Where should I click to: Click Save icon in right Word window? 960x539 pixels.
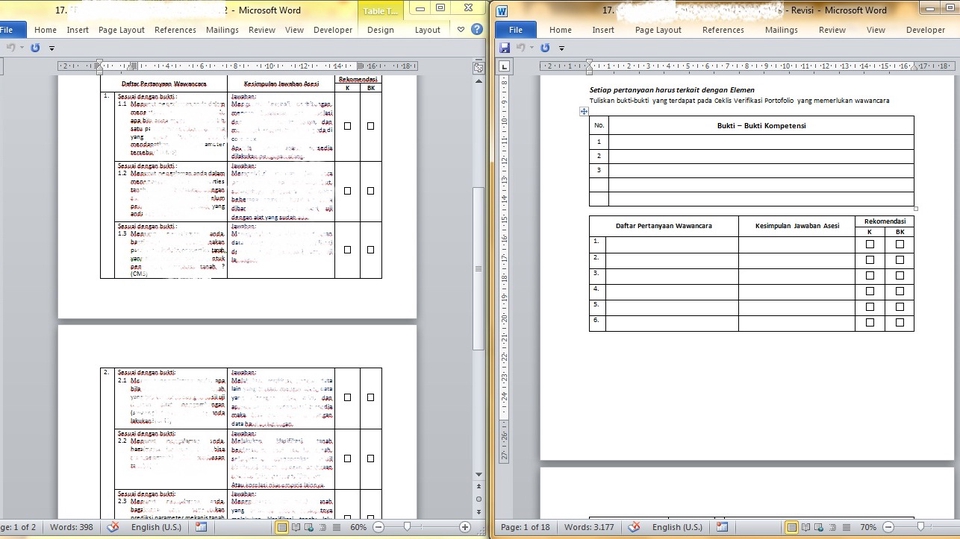click(x=504, y=48)
